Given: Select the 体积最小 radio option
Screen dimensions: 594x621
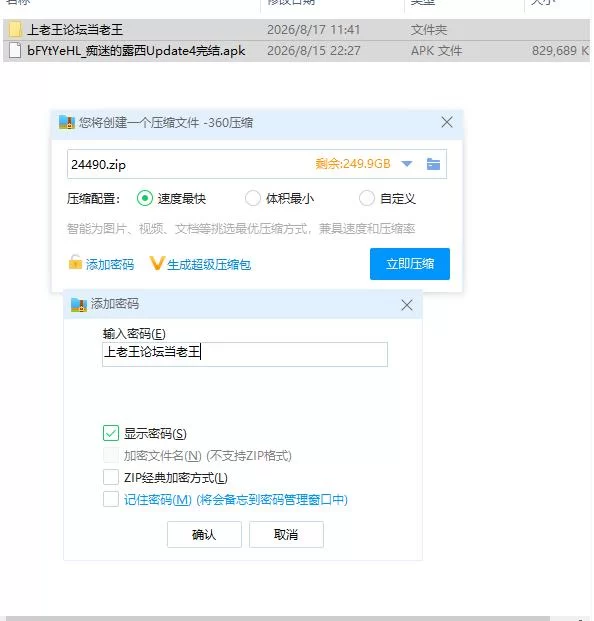Looking at the screenshot, I should pos(253,198).
